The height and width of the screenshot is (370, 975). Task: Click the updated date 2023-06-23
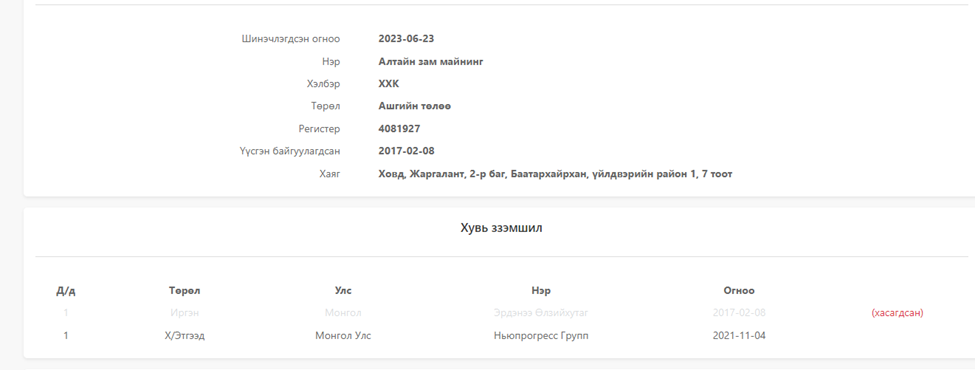pos(406,39)
